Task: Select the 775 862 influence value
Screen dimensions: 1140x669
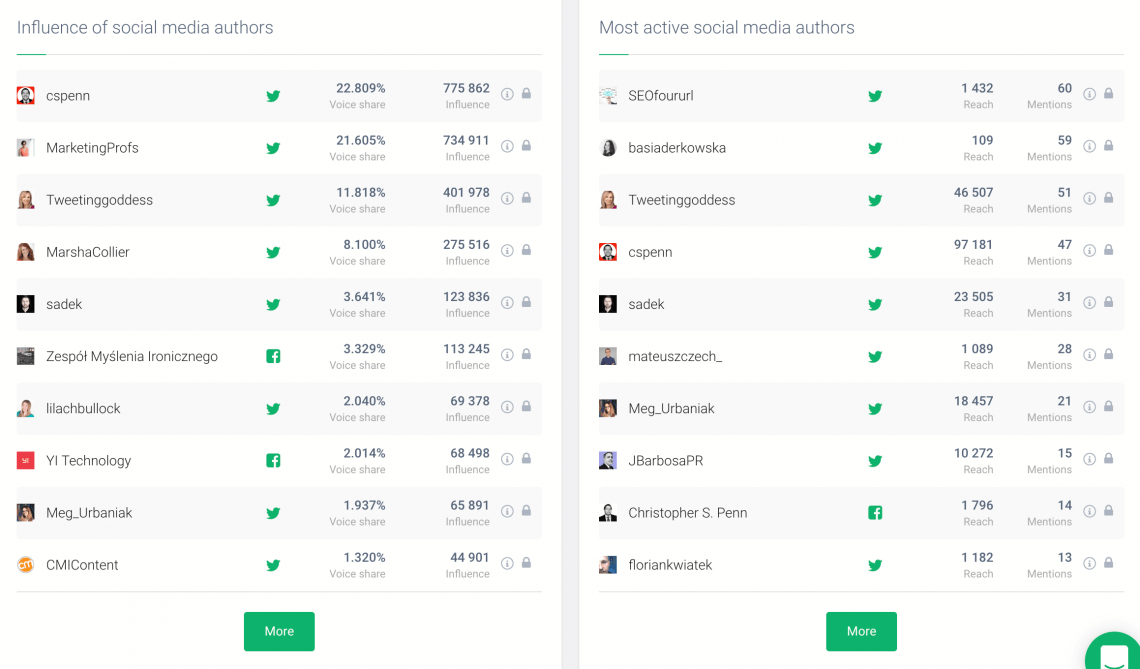Action: (466, 88)
